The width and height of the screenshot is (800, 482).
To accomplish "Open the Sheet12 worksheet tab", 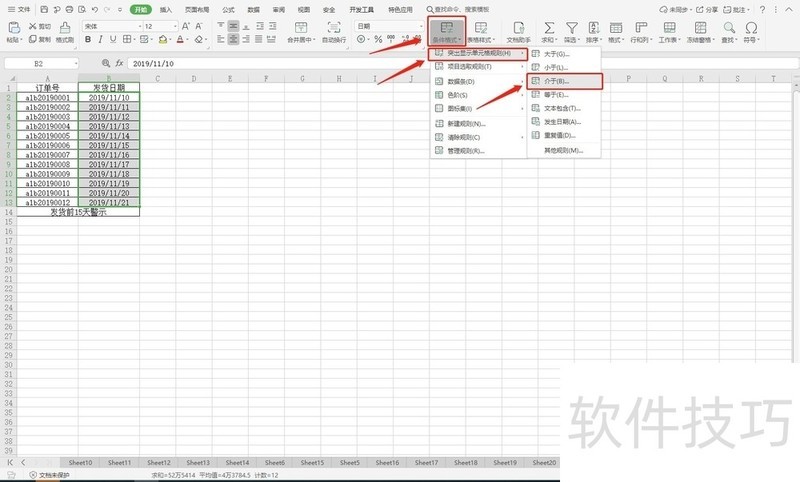I will (x=159, y=463).
